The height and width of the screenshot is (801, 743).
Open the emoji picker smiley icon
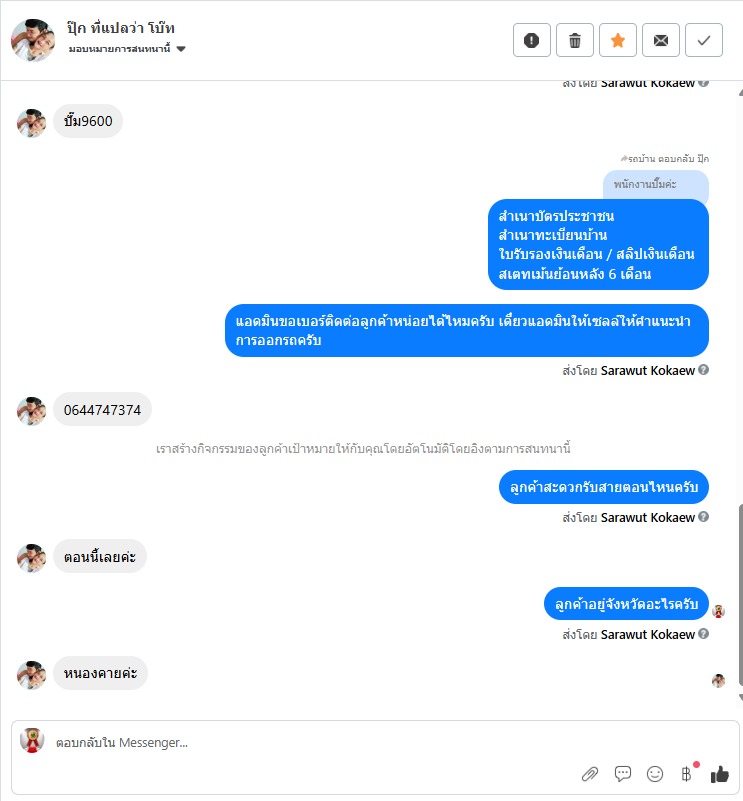pos(655,774)
